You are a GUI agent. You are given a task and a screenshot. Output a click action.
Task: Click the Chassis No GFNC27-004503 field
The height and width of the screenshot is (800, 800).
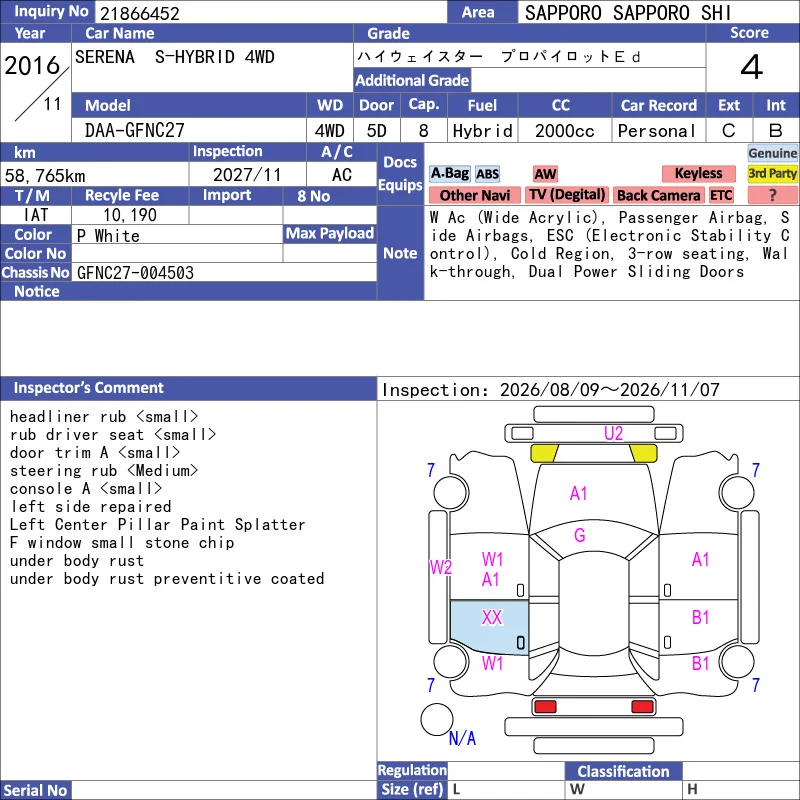[x=224, y=272]
